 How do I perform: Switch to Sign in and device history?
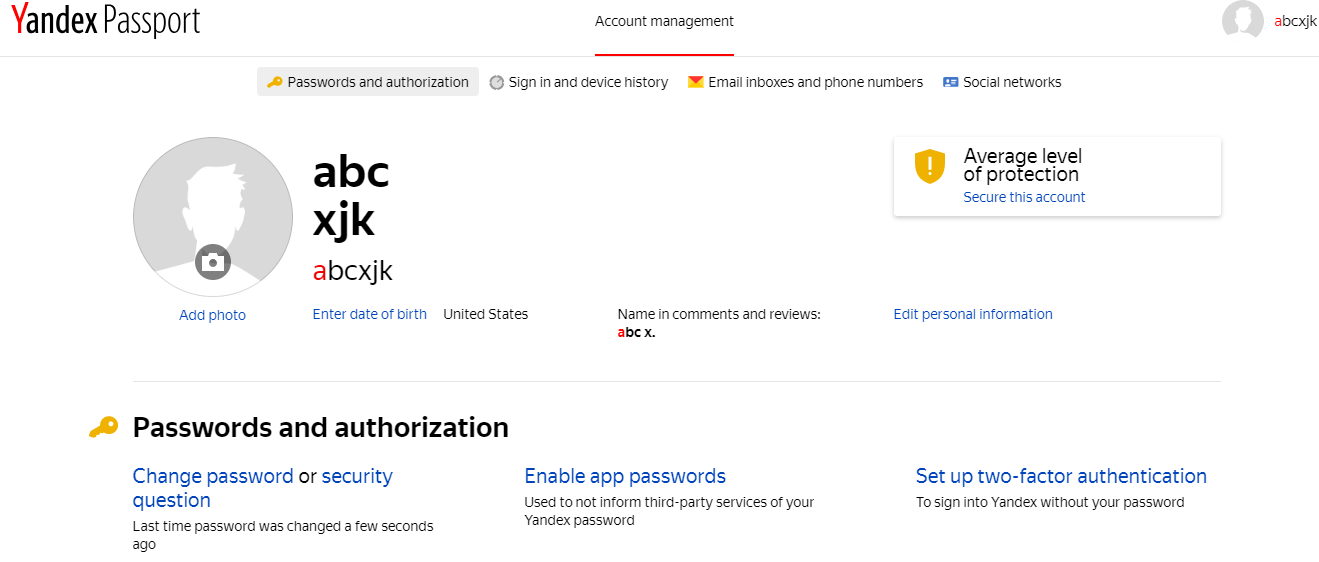(588, 82)
